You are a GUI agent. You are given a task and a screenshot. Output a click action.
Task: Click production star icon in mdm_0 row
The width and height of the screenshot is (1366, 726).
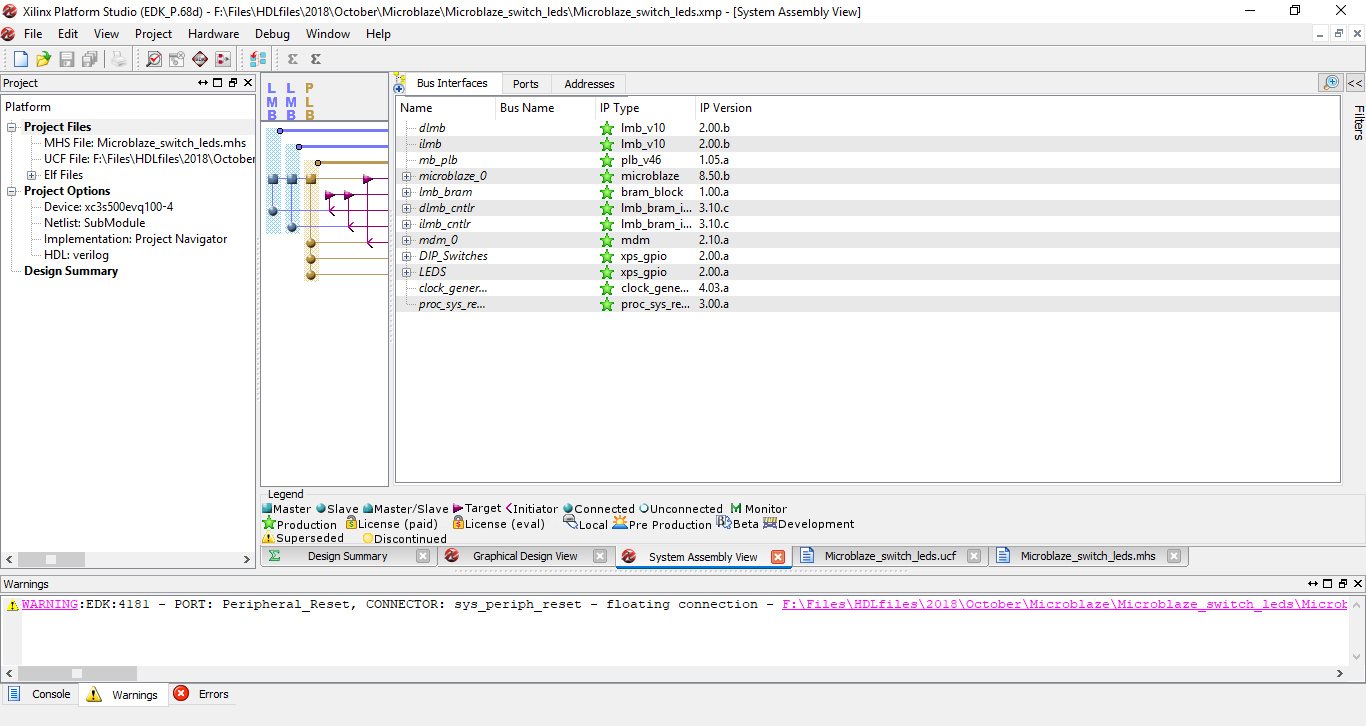tap(606, 240)
